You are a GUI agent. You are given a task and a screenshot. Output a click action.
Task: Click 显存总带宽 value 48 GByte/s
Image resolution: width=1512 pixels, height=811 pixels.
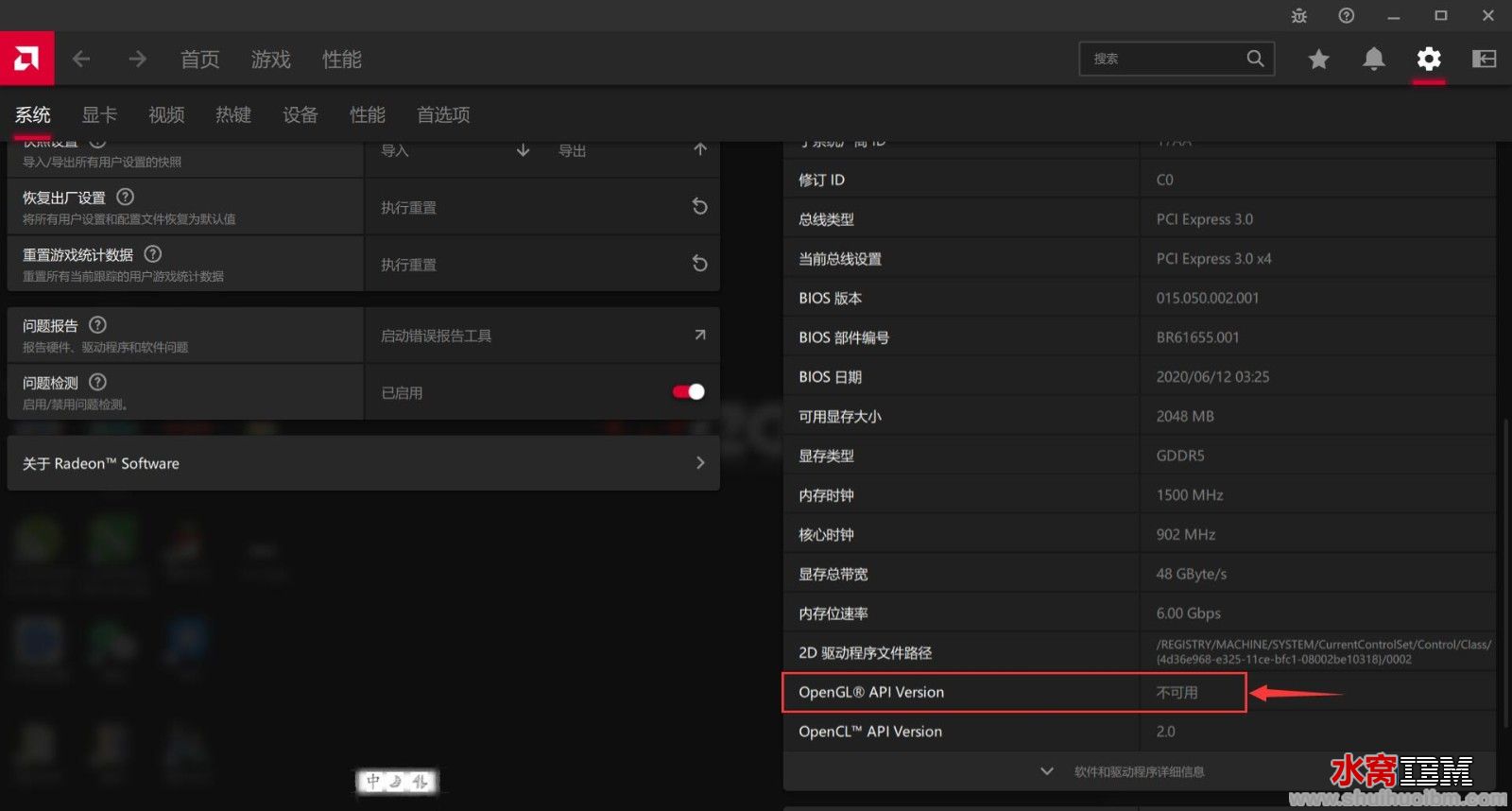[1192, 575]
